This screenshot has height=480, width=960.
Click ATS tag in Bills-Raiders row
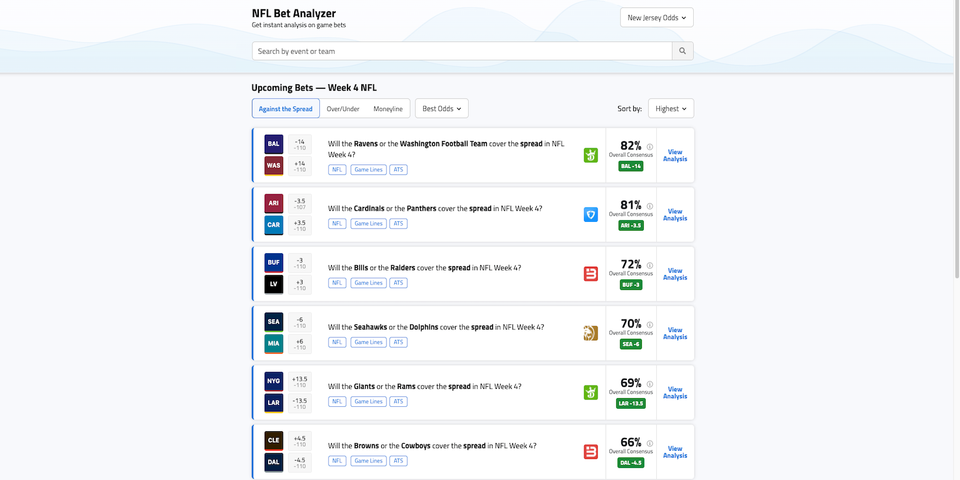tap(399, 283)
